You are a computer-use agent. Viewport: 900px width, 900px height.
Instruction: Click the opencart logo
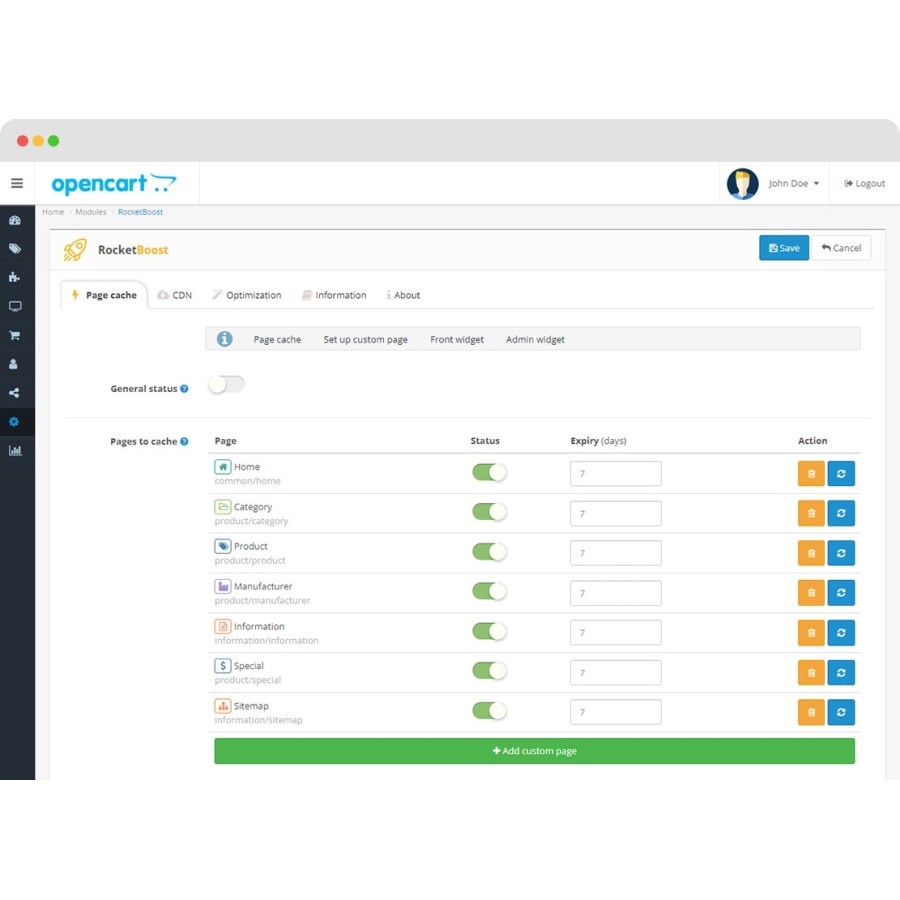pos(114,184)
